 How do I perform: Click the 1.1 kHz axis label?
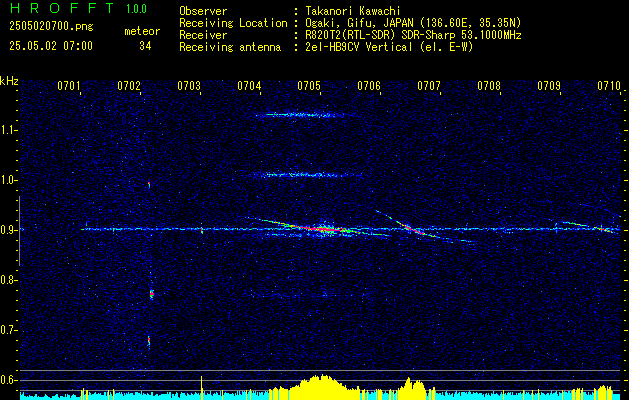[x=6, y=130]
